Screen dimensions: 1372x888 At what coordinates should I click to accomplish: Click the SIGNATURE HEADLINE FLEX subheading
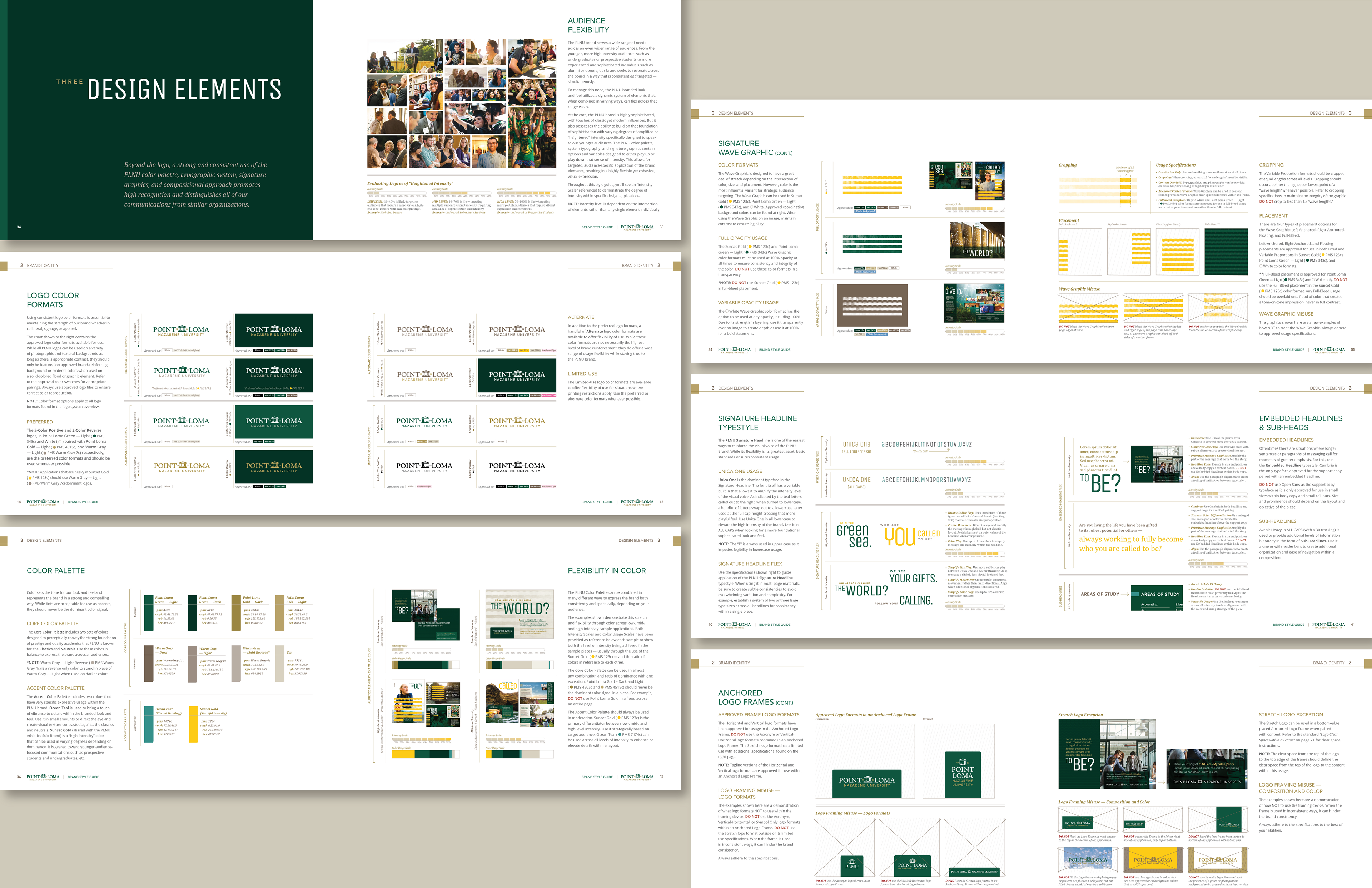750,564
